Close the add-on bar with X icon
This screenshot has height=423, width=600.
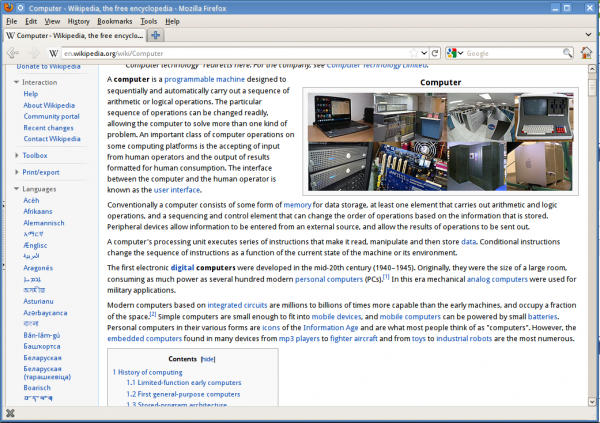(10, 413)
